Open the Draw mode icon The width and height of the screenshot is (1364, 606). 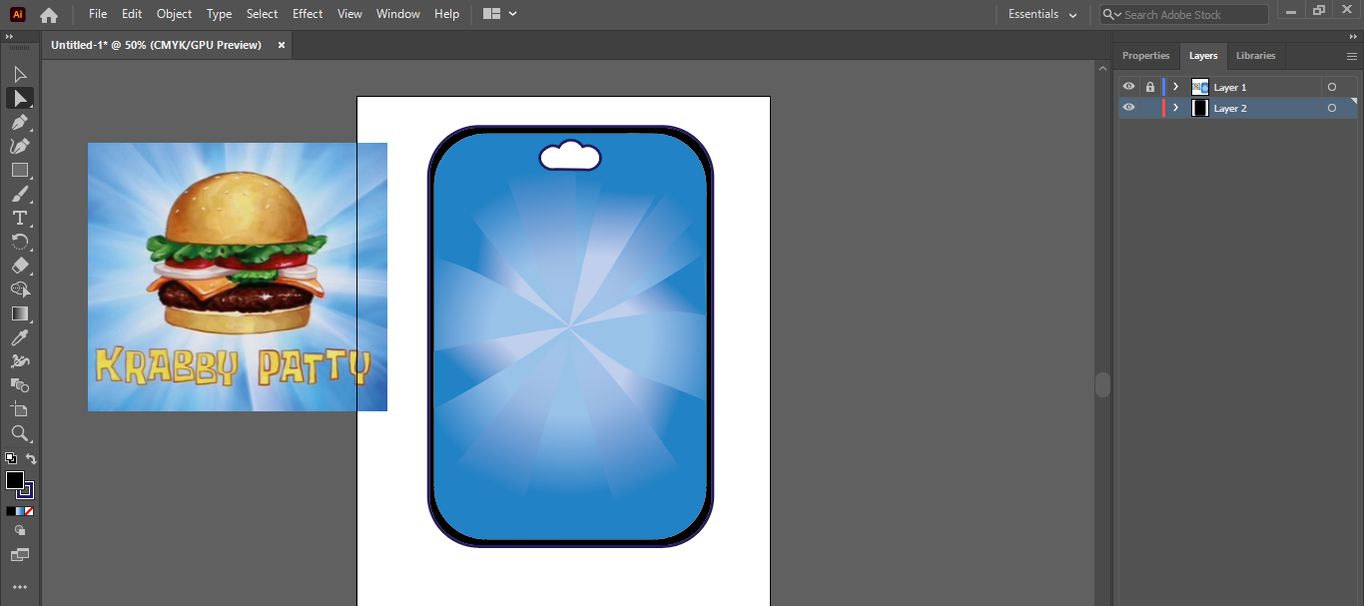[20, 531]
